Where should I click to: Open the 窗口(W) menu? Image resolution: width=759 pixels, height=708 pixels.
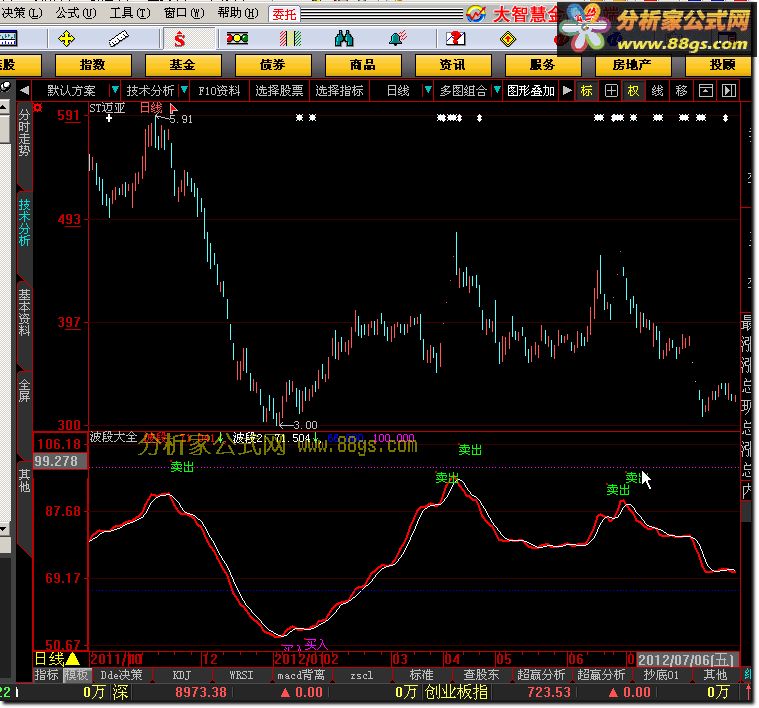184,13
